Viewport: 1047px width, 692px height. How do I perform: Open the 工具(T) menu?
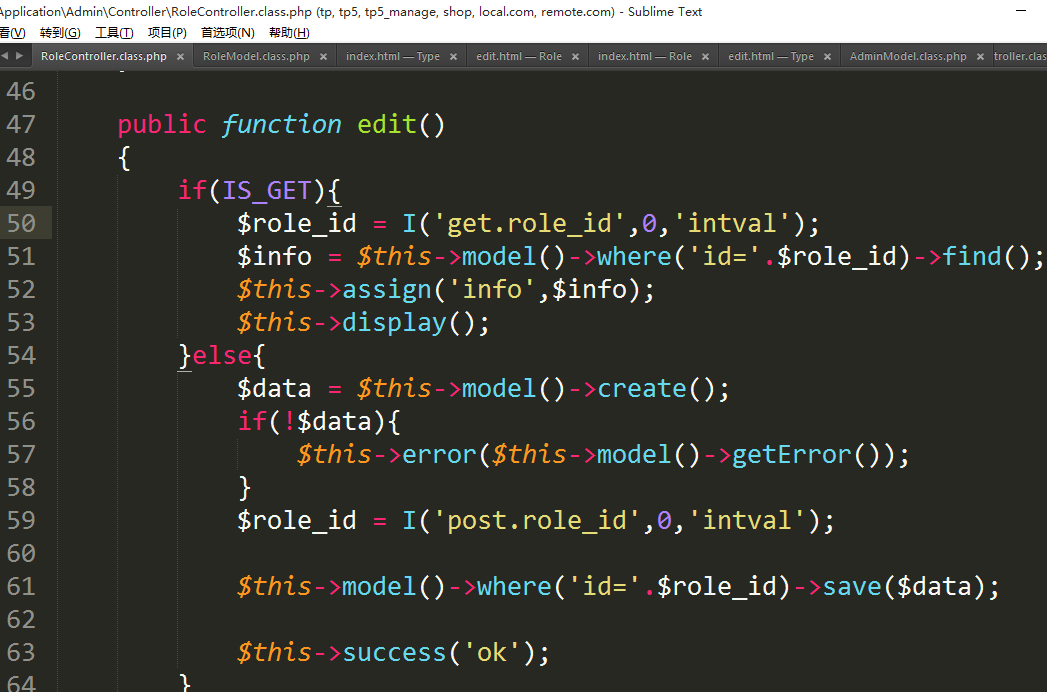(113, 33)
